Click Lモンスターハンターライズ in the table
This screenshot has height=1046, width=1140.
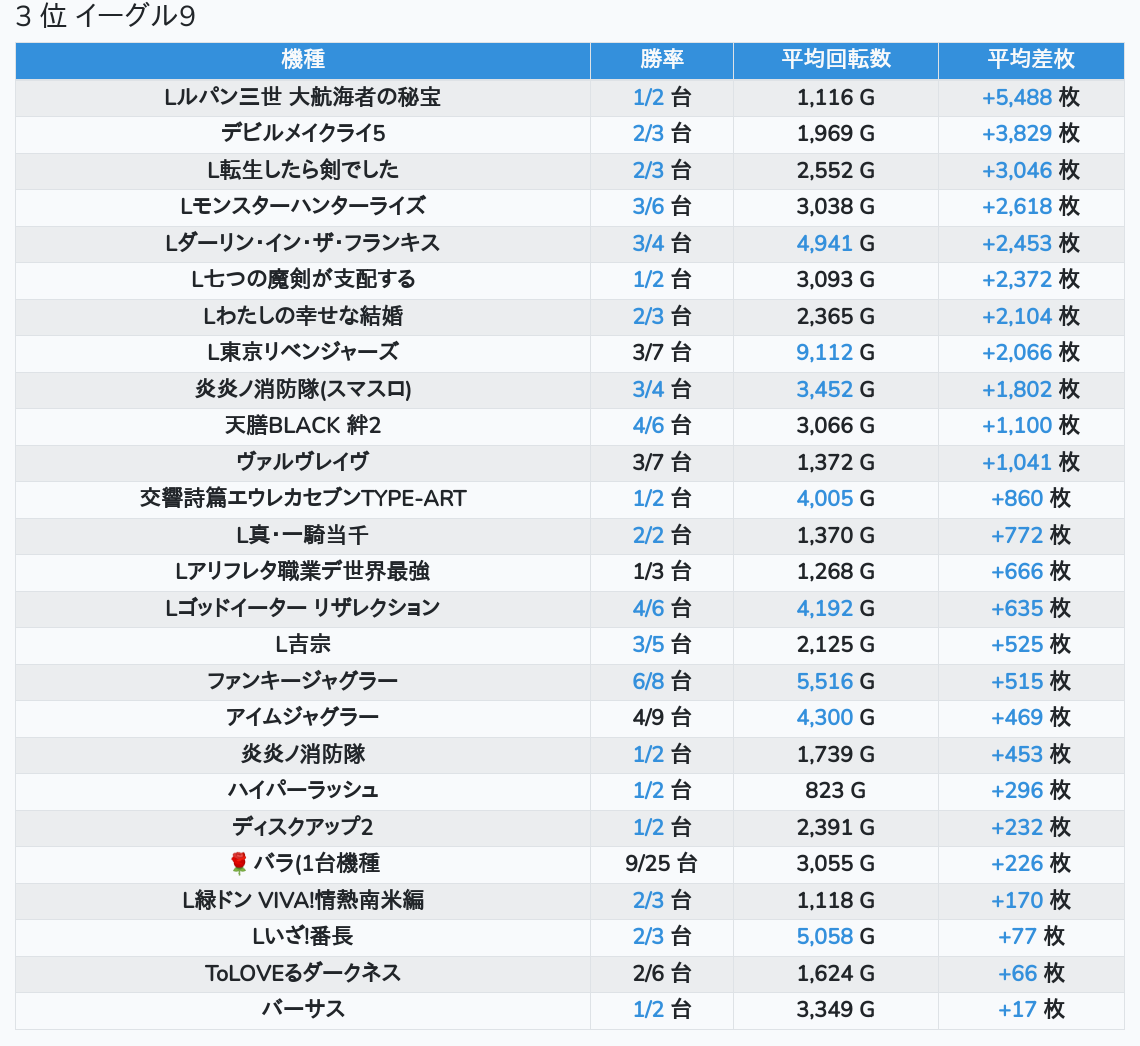[302, 206]
